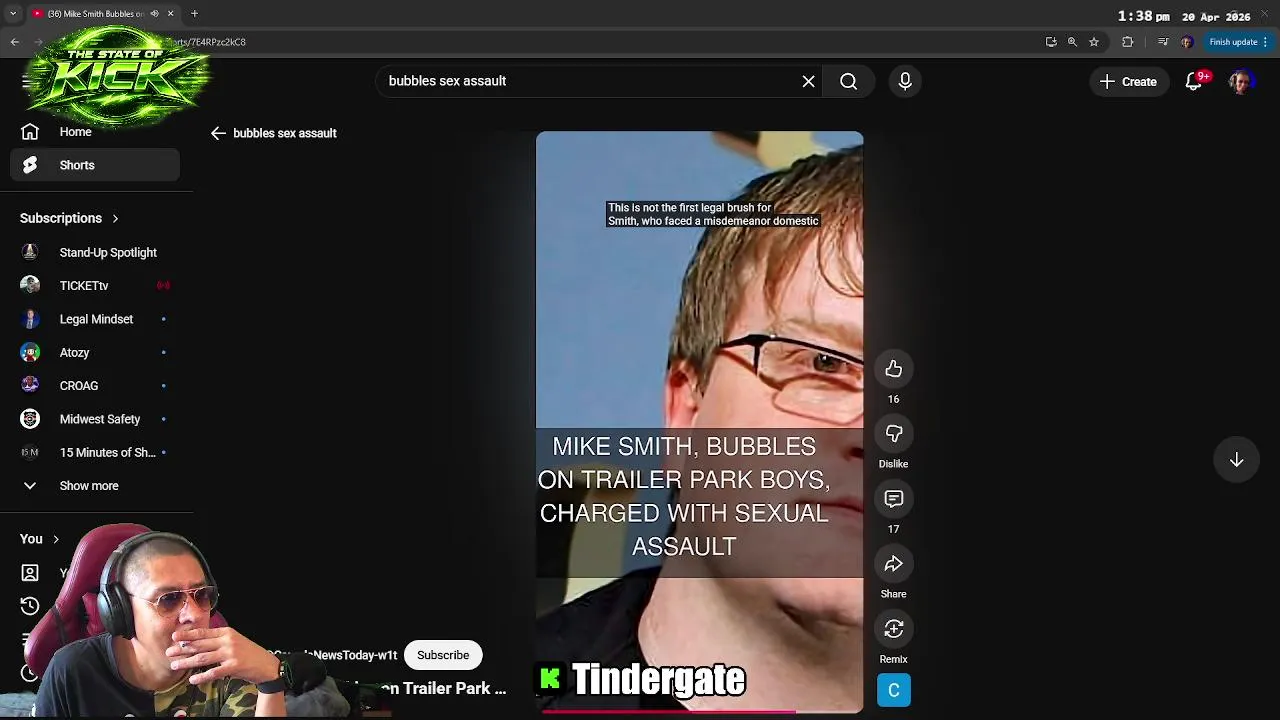
Task: Open a new browser tab
Action: tap(194, 13)
